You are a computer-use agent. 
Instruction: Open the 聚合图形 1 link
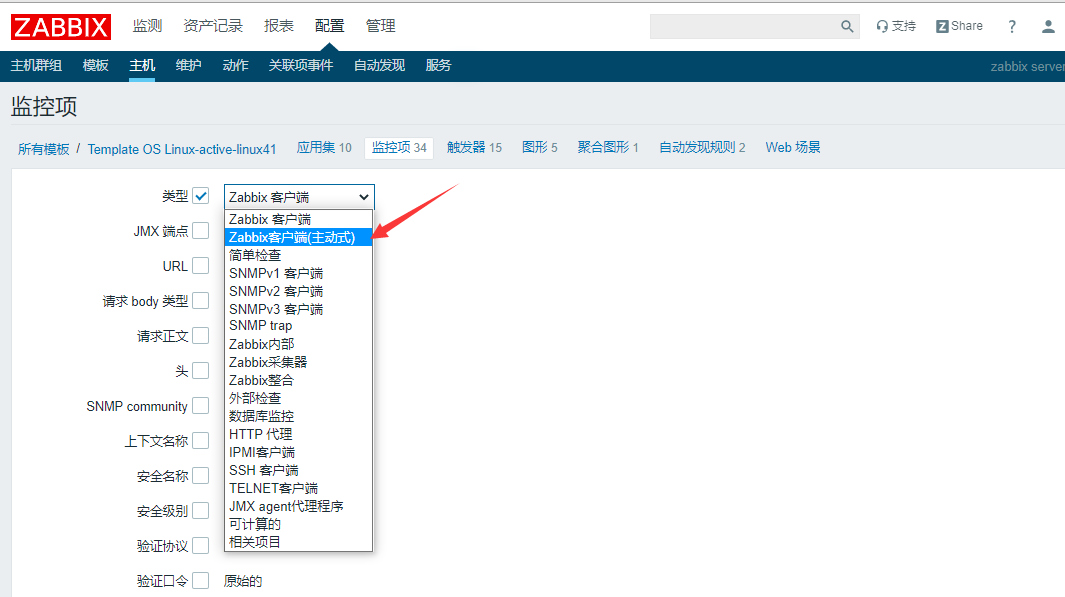[608, 147]
